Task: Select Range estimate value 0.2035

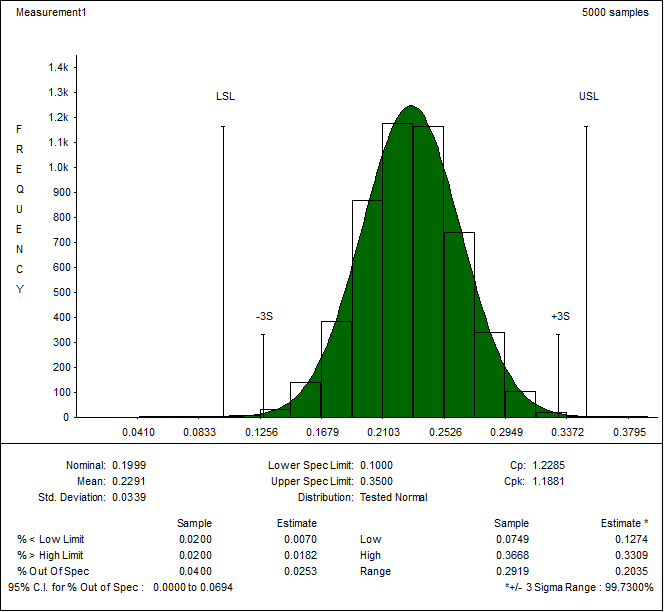Action: pos(631,571)
